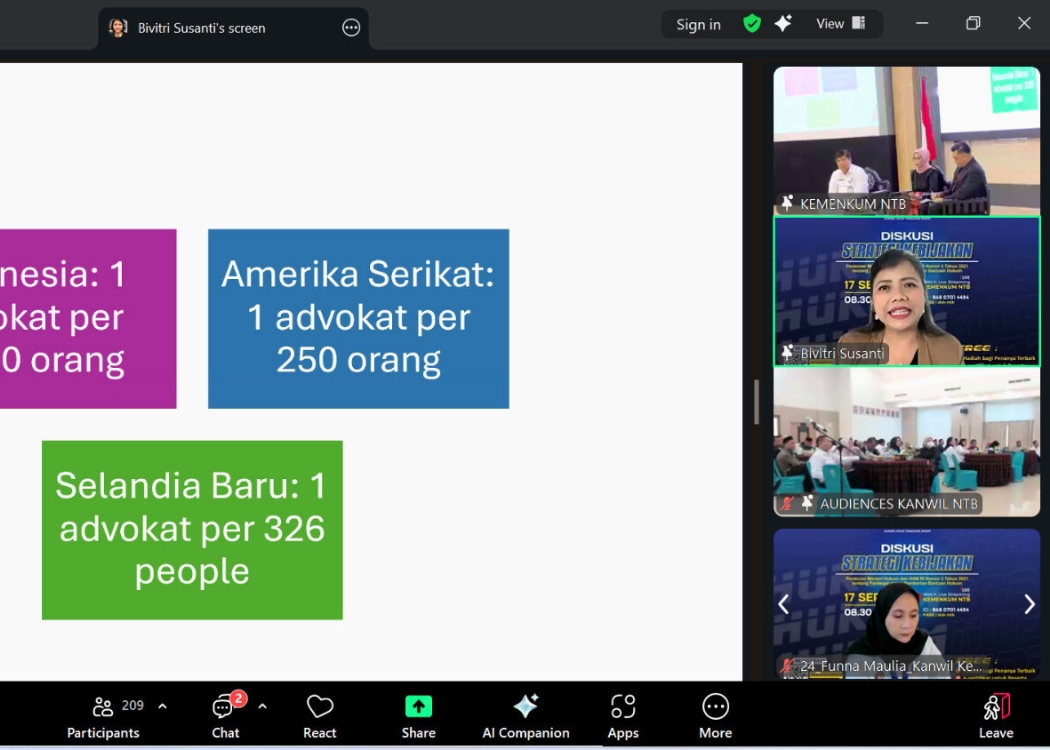Click the green Share button
Image resolution: width=1050 pixels, height=750 pixels.
[x=418, y=716]
